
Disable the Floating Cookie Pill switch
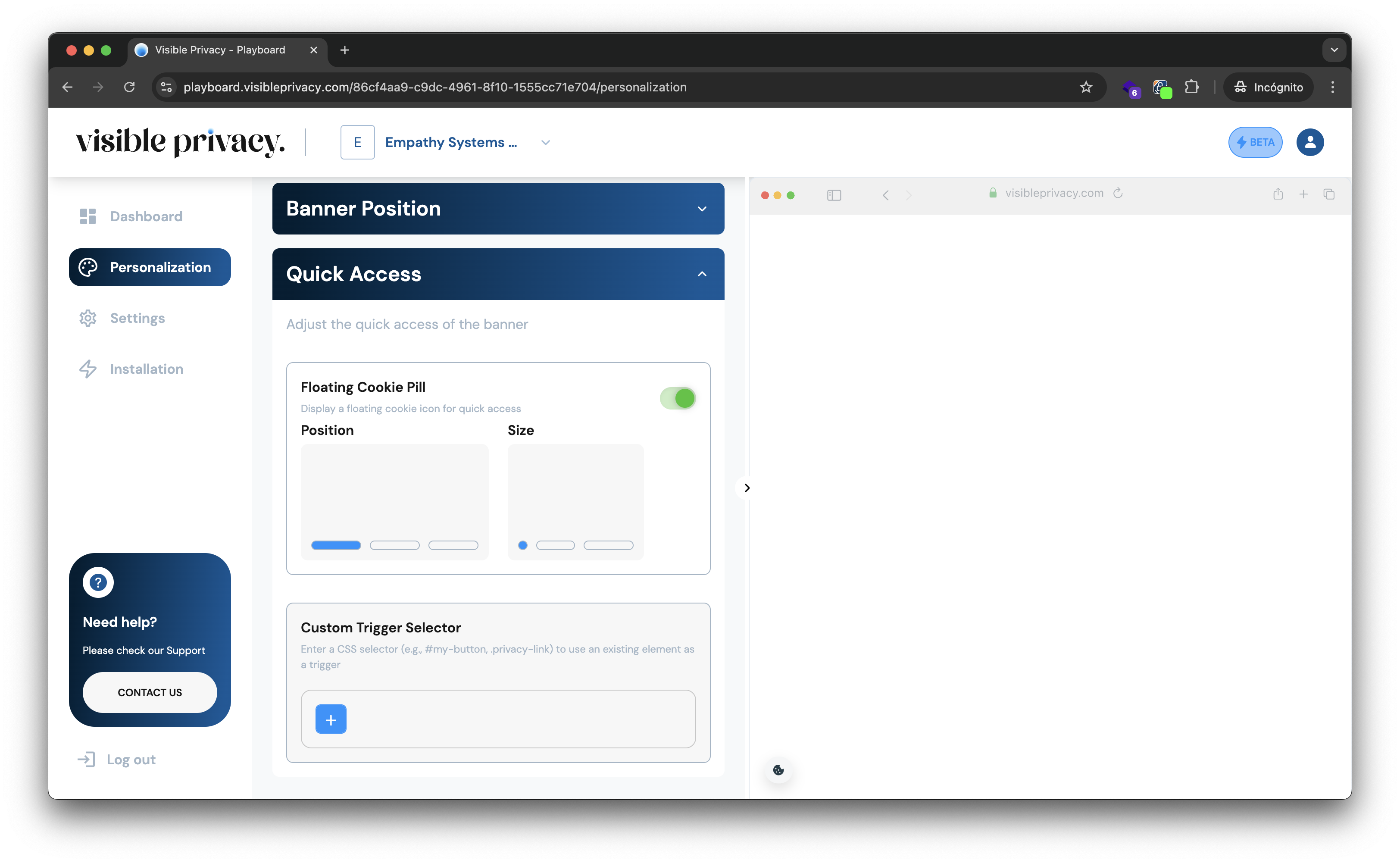[x=678, y=398]
